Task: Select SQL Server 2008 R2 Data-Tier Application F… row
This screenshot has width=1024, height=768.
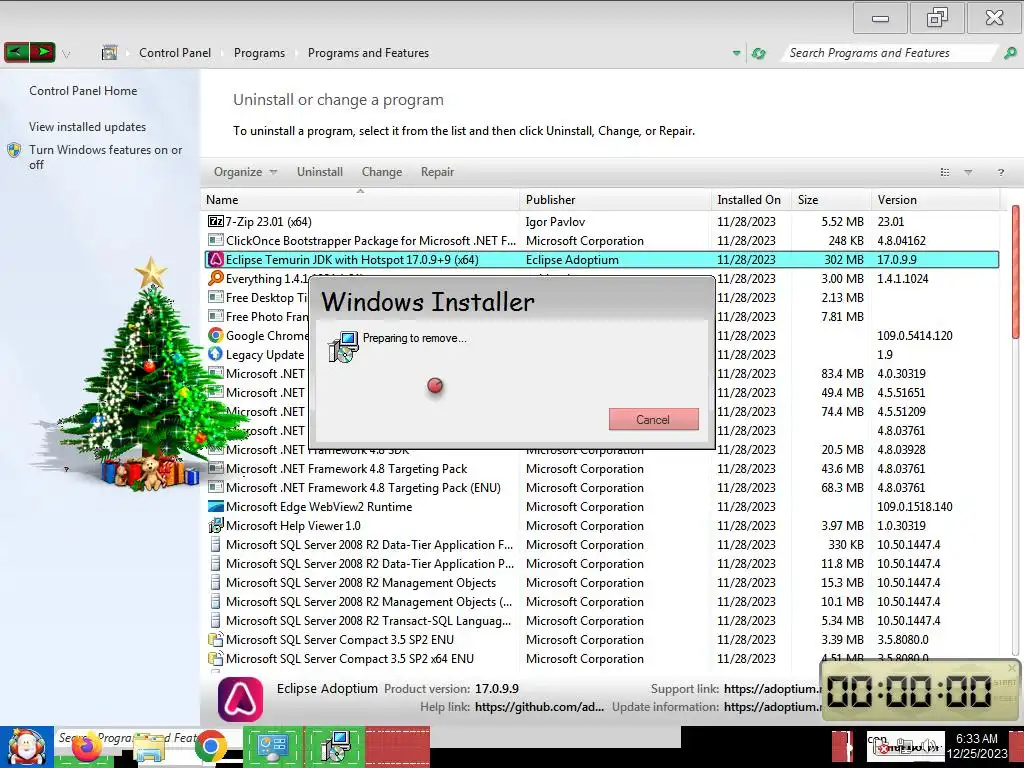Action: coord(601,545)
